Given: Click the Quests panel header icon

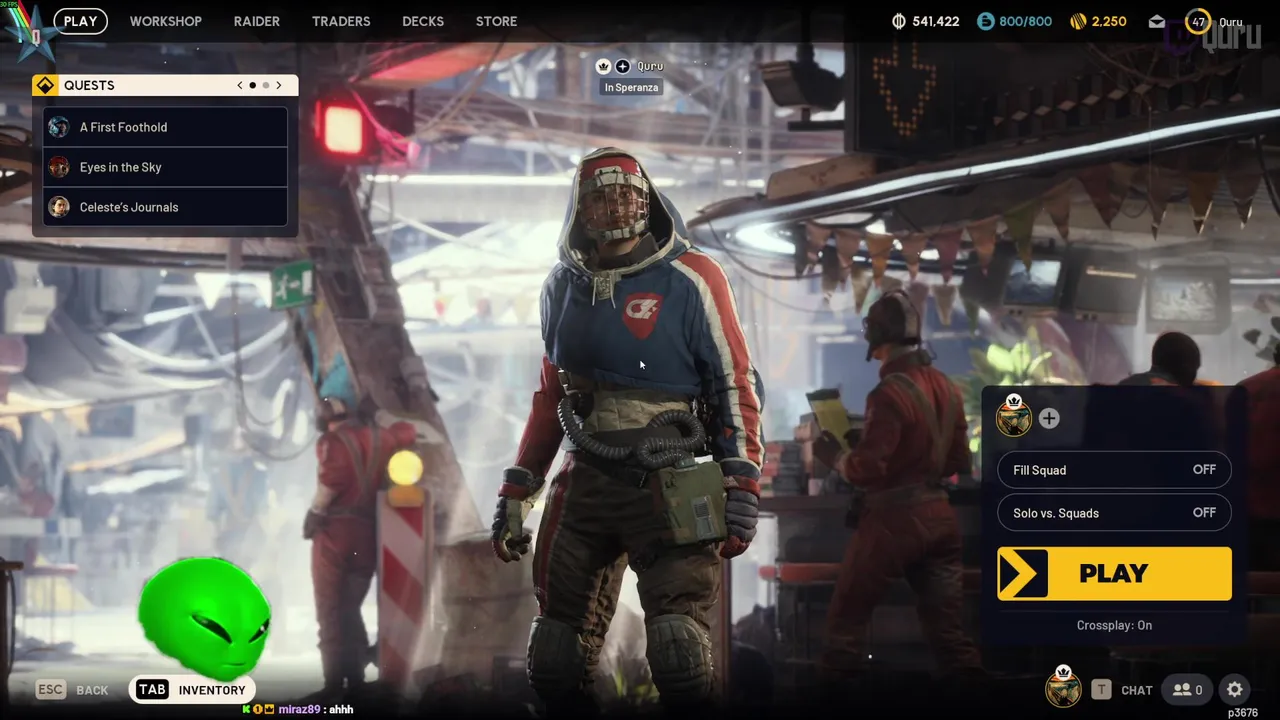Looking at the screenshot, I should (45, 85).
